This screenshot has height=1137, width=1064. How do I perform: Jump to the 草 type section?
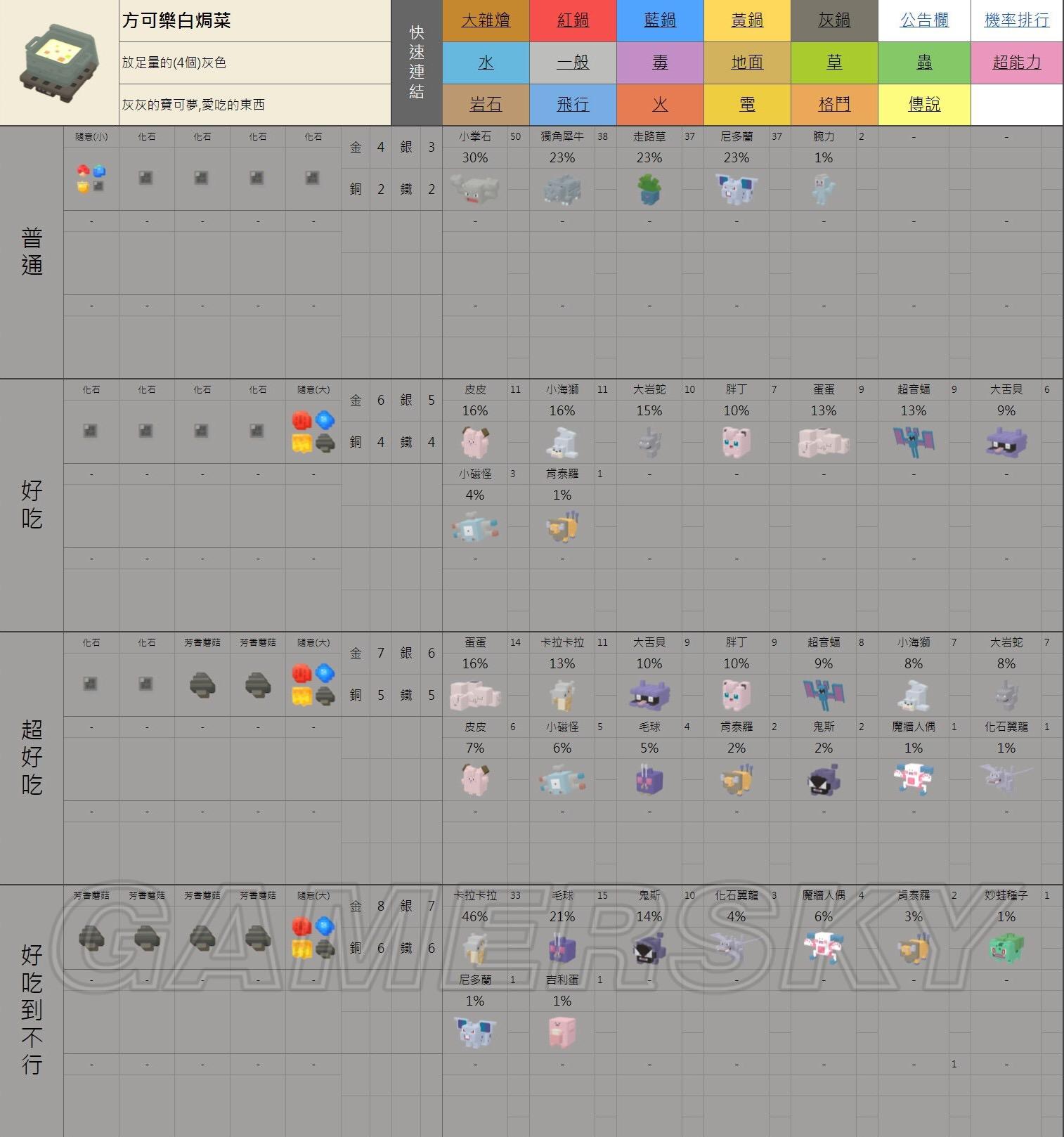click(x=834, y=63)
